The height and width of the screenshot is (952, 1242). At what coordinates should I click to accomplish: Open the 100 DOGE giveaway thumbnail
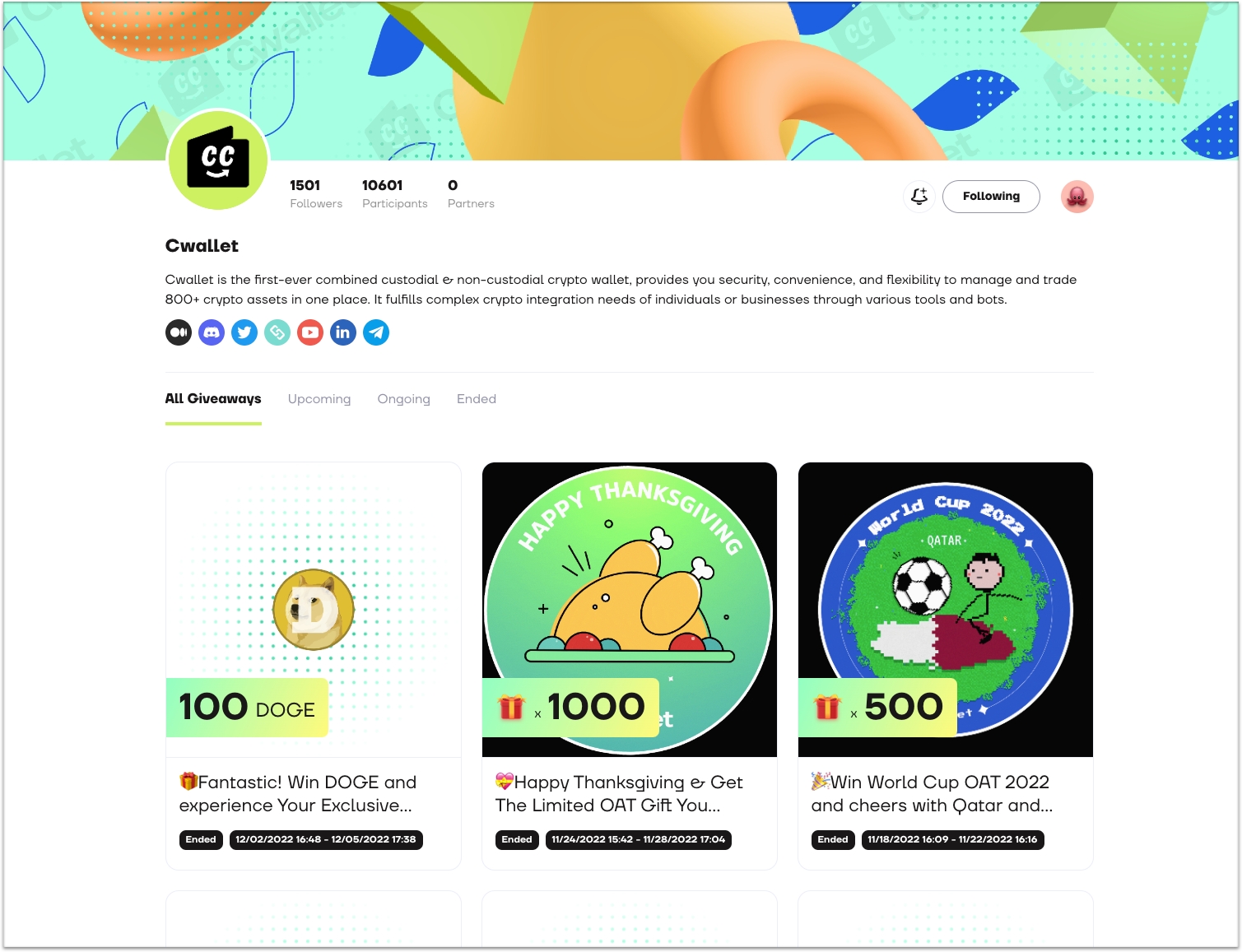coord(314,610)
